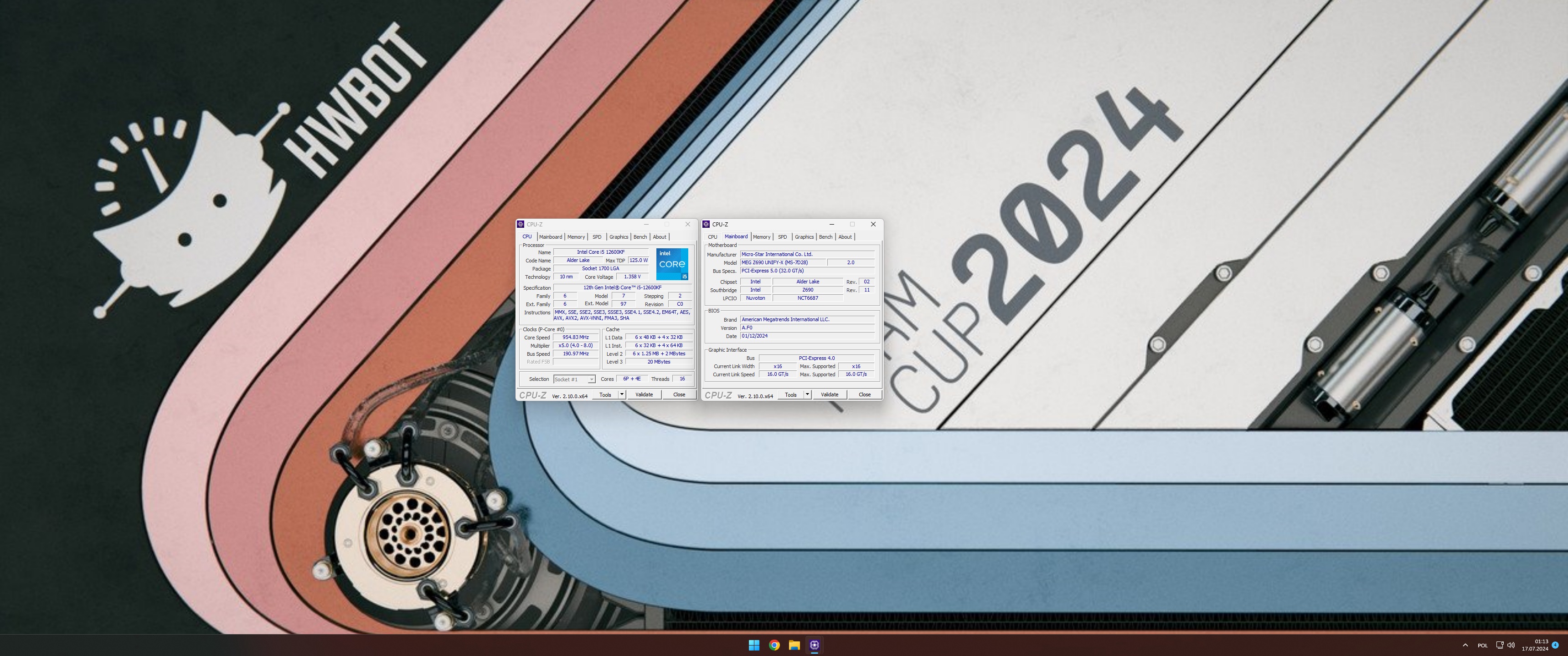Click the CPU-Z title icon in the mainboard window
The image size is (1568, 656).
pos(706,224)
